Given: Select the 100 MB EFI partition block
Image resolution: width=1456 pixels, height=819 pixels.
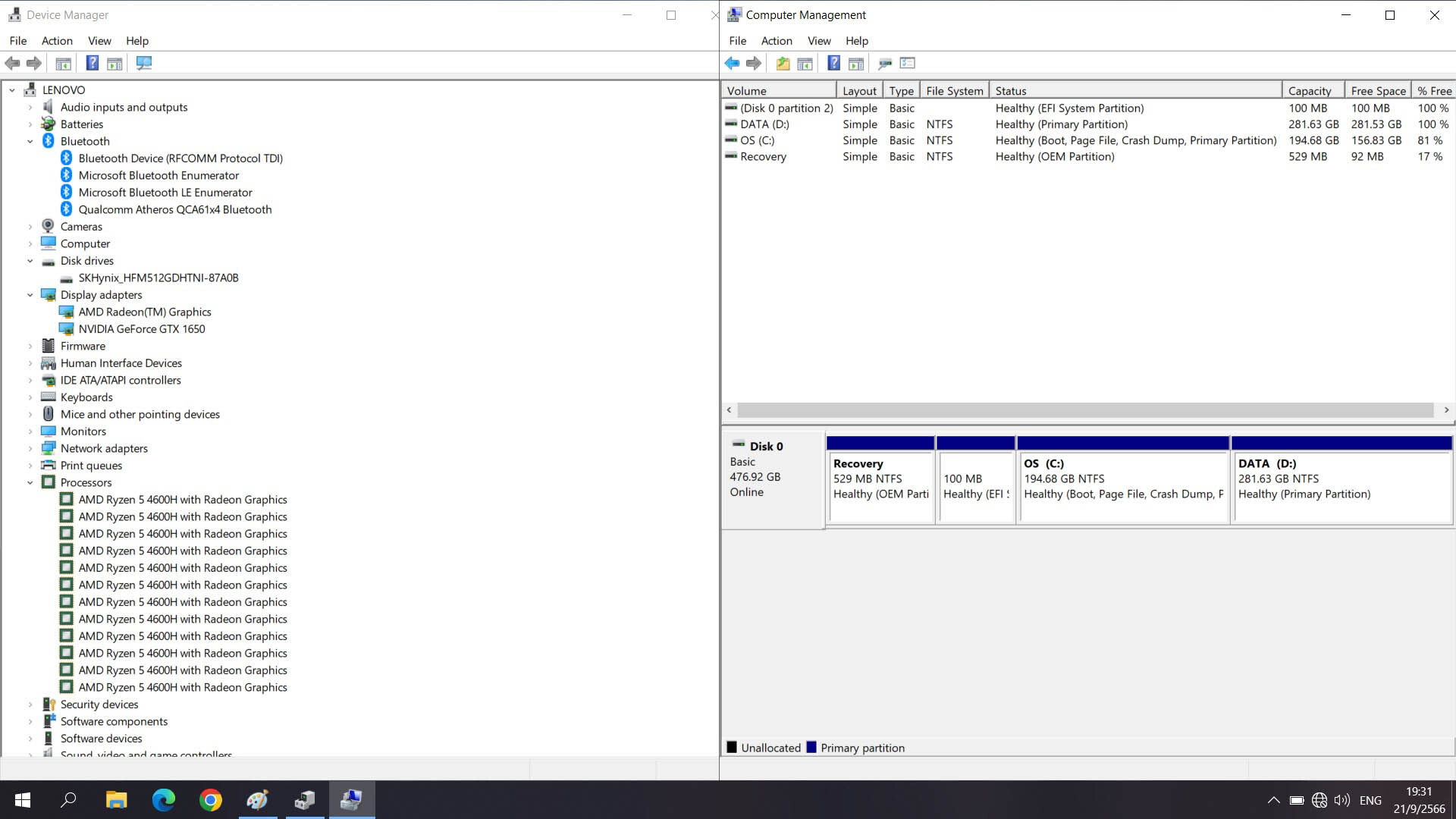Looking at the screenshot, I should click(x=976, y=479).
